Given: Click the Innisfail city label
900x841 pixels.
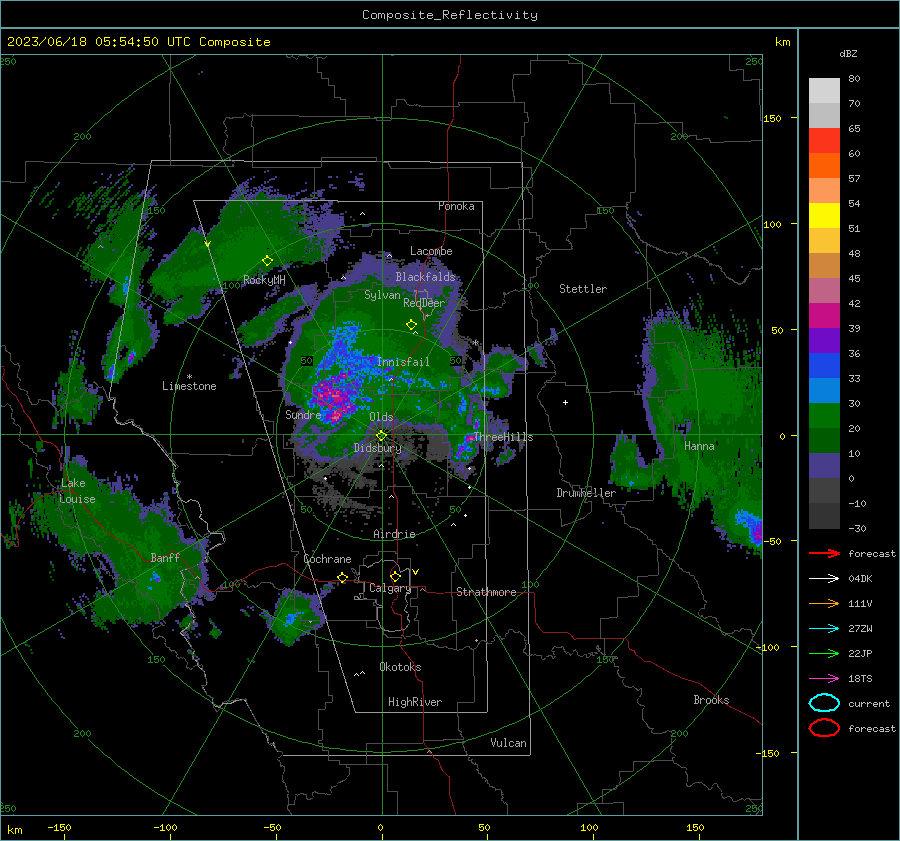Looking at the screenshot, I should (403, 362).
